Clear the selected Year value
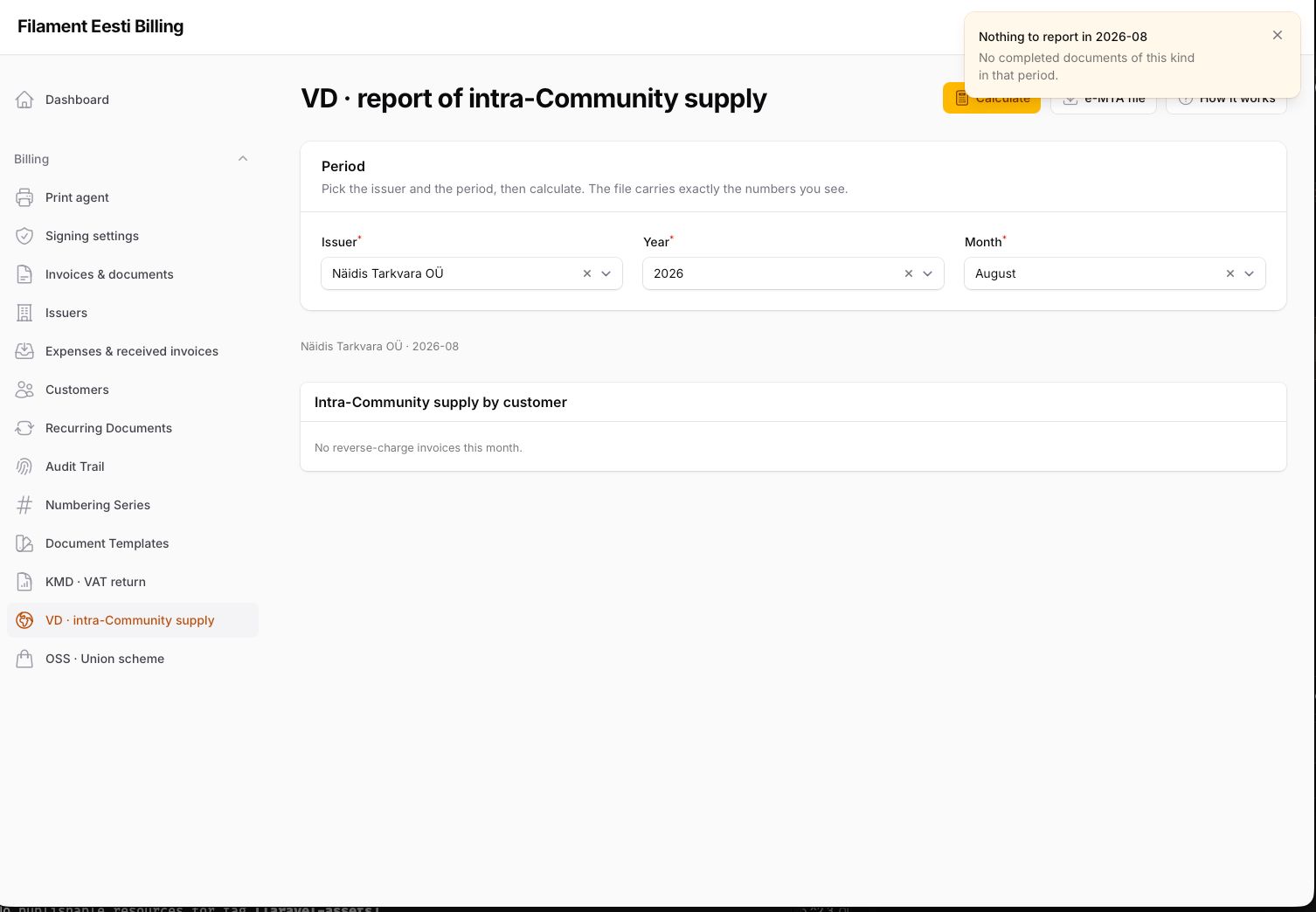This screenshot has width=1316, height=912. (x=909, y=273)
